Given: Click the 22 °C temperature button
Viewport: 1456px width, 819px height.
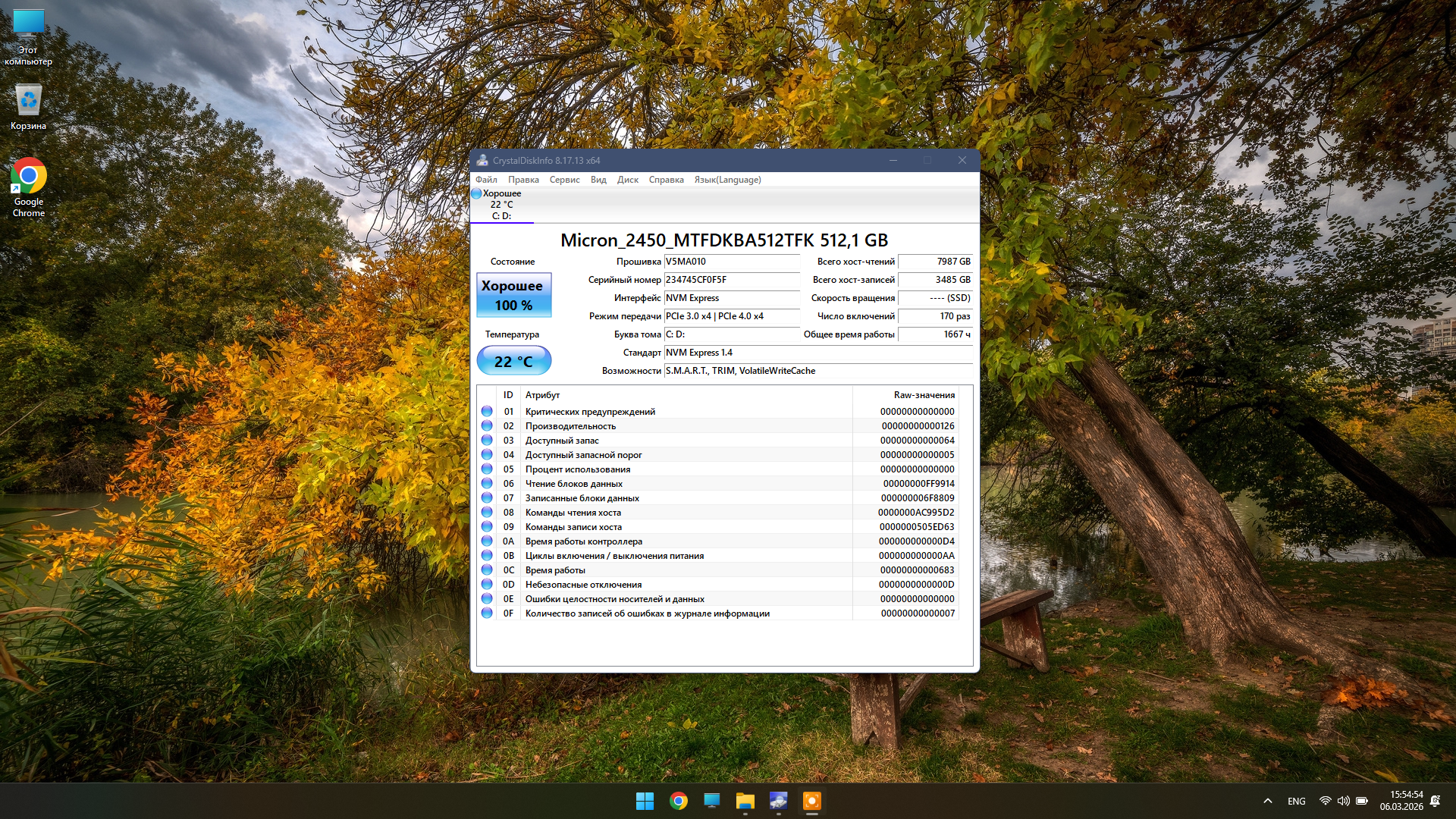Looking at the screenshot, I should [x=513, y=361].
